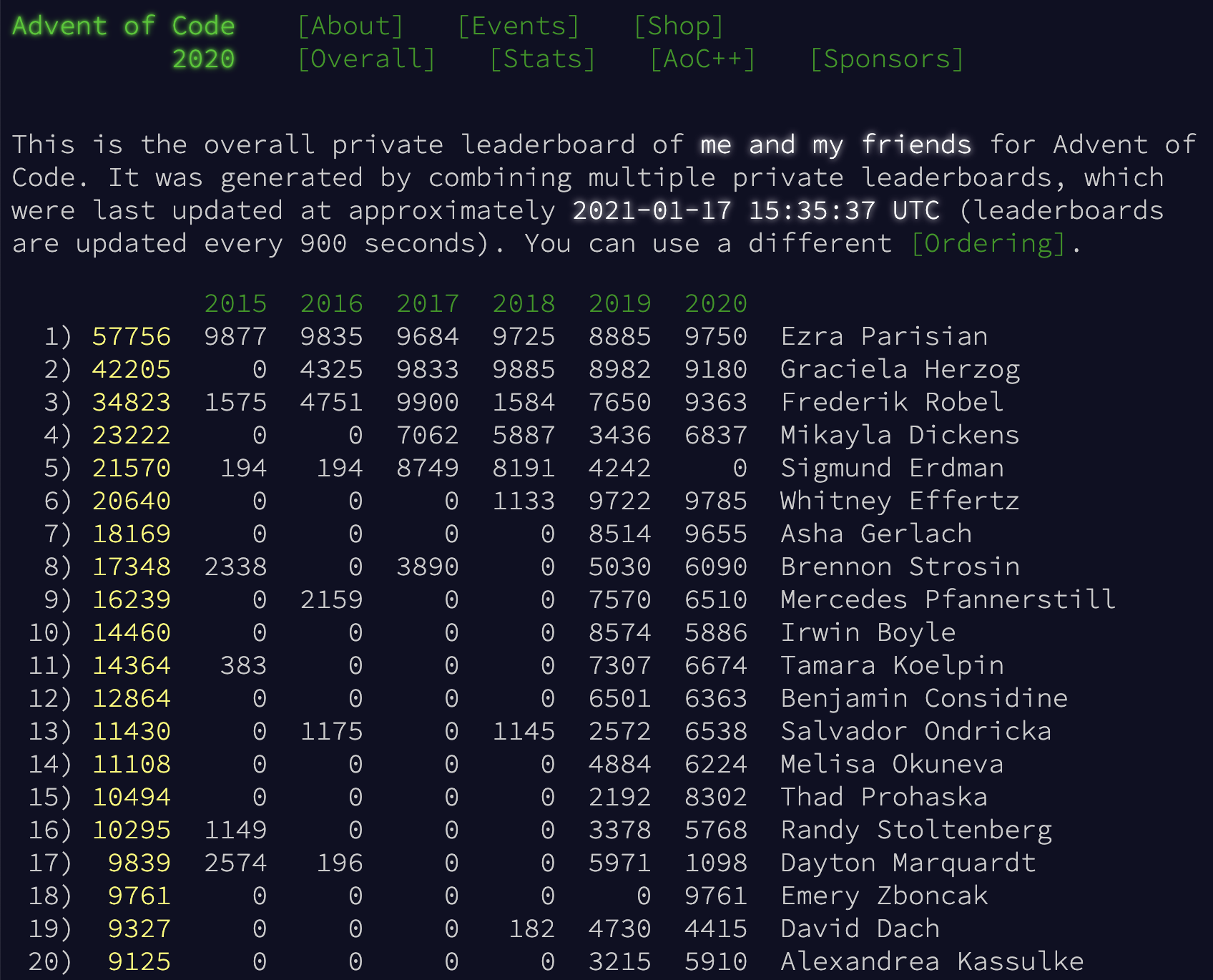Select the 2018 column header

(x=524, y=304)
